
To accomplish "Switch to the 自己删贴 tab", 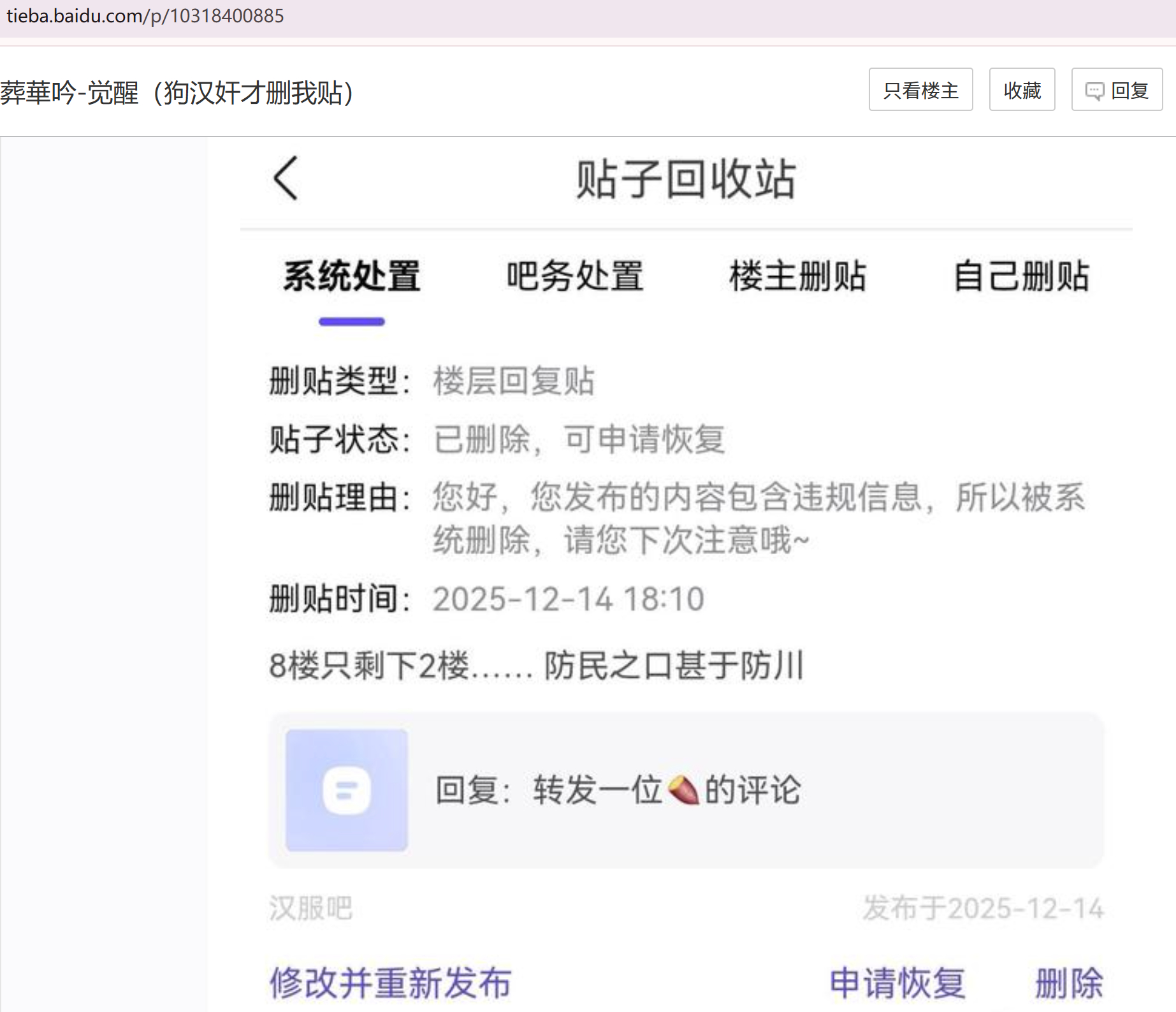I will tap(1021, 277).
